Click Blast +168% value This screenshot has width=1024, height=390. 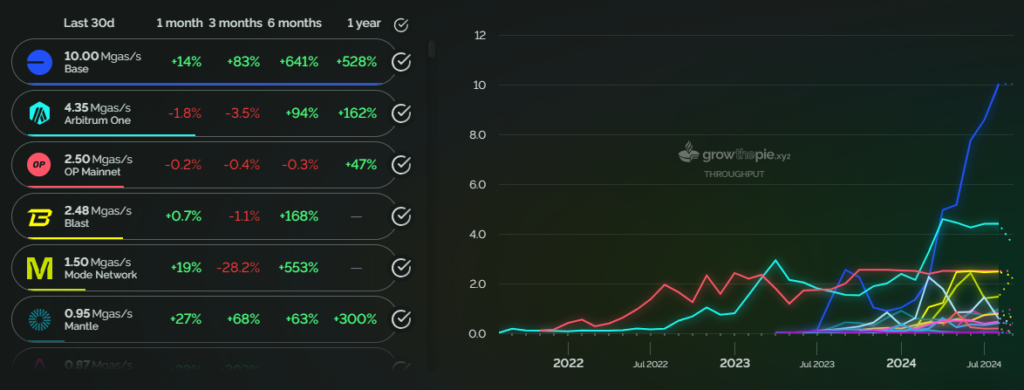pyautogui.click(x=298, y=216)
